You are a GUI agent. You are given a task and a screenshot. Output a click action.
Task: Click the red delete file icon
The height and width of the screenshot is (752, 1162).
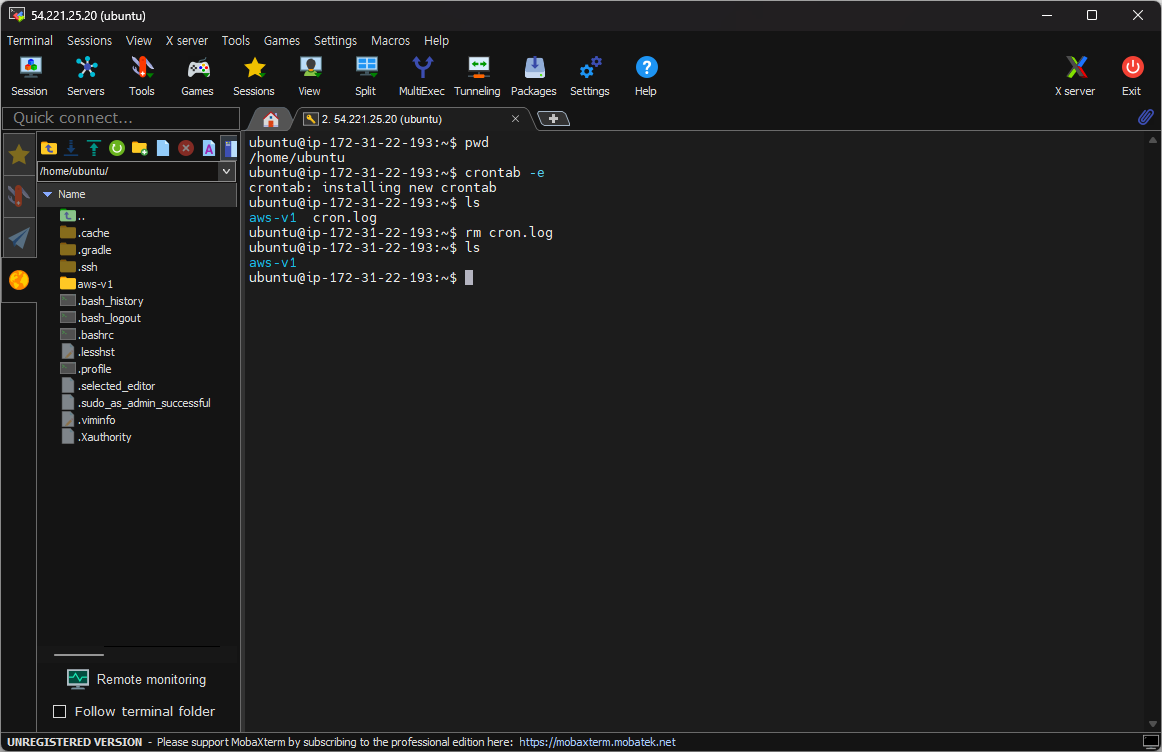186,148
